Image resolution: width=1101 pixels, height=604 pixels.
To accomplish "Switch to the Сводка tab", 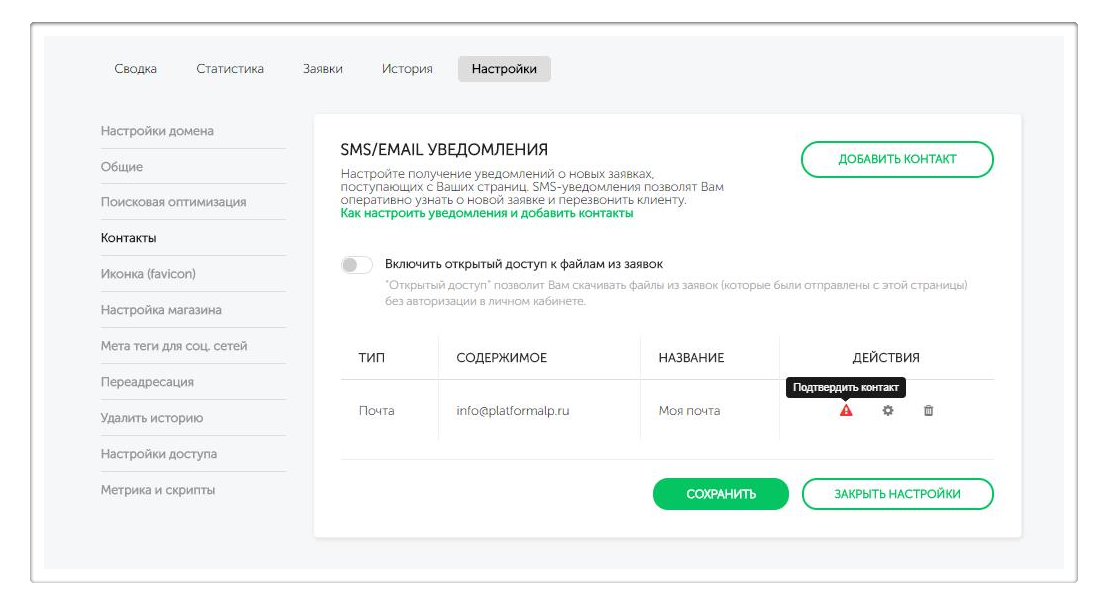I will pos(135,69).
